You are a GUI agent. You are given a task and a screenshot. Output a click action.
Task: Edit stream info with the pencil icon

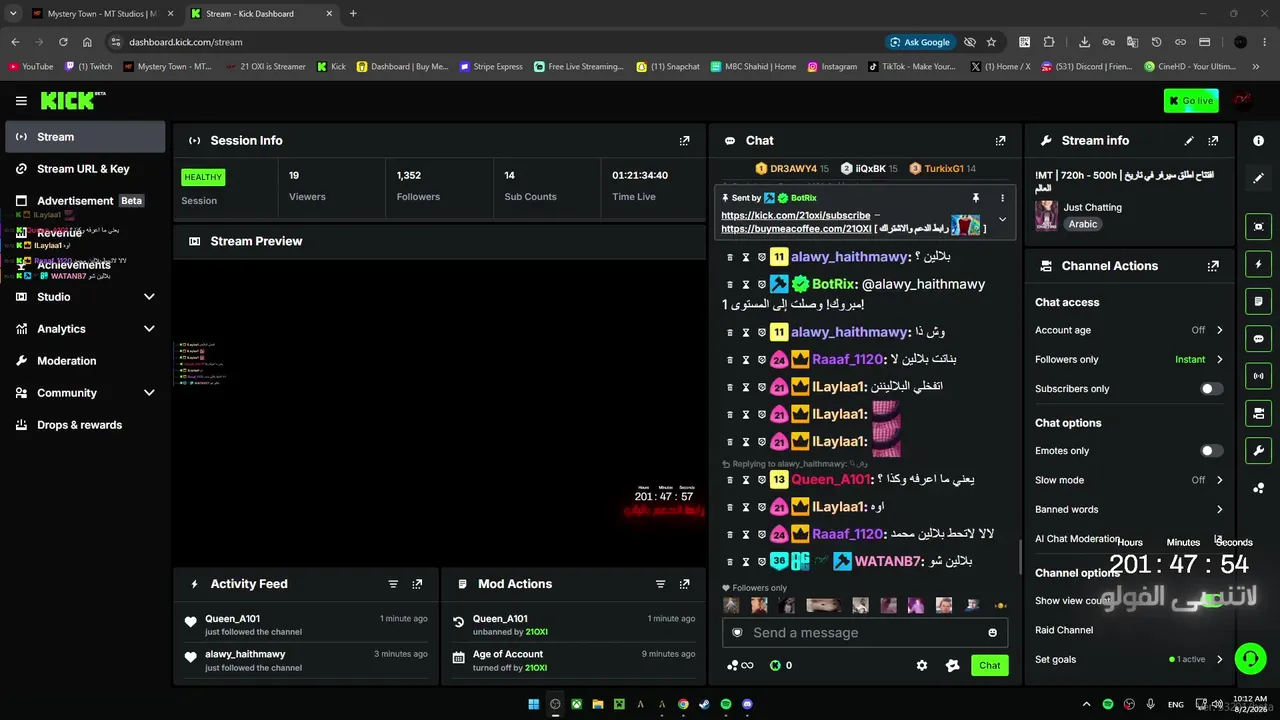point(1189,141)
